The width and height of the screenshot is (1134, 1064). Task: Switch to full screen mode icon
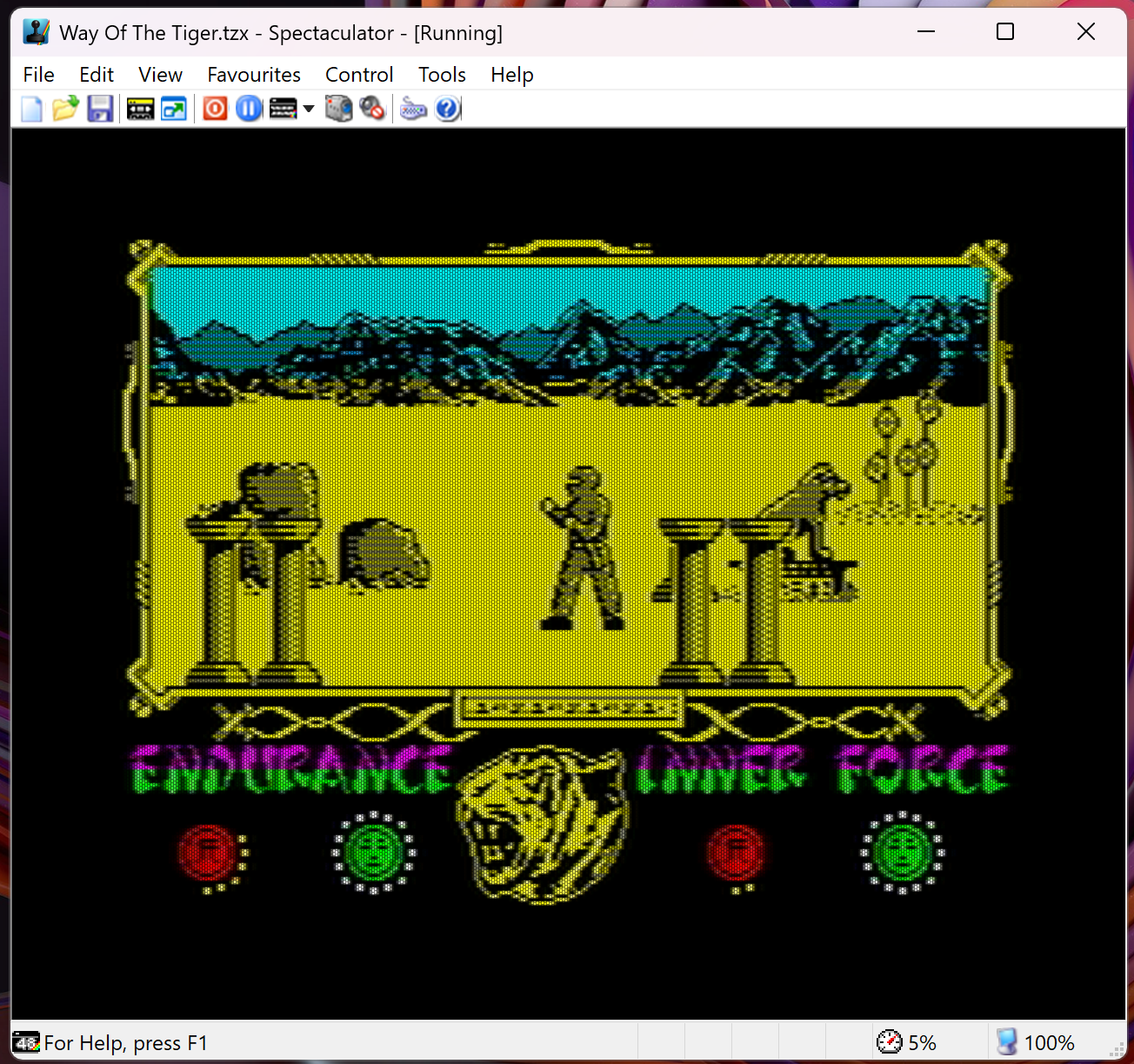click(174, 110)
